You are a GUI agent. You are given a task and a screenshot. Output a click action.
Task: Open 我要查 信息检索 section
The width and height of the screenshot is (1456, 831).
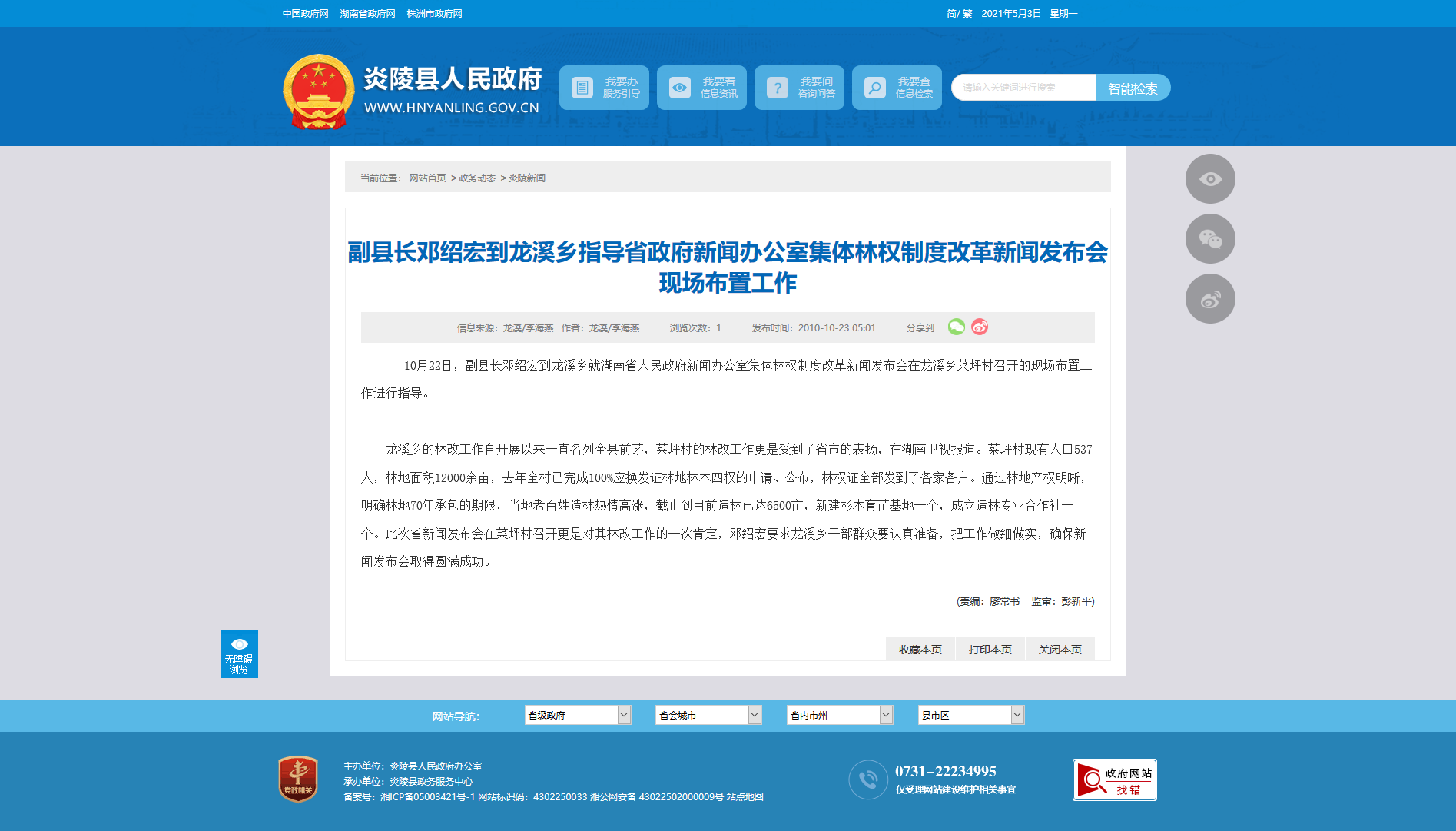coord(897,88)
